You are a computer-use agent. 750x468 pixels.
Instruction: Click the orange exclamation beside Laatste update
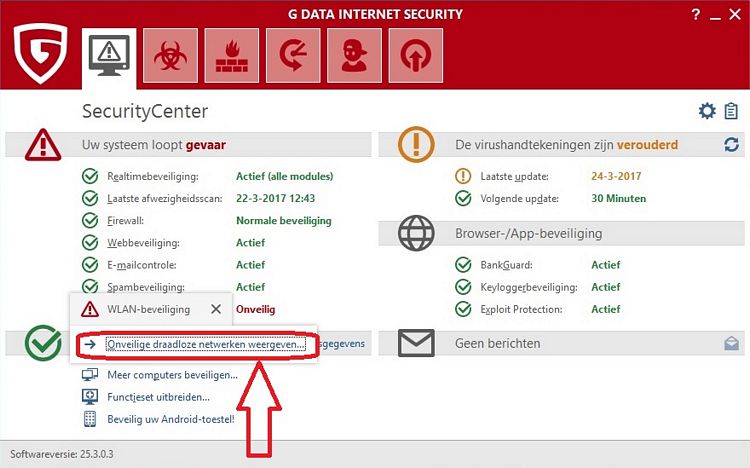point(463,176)
